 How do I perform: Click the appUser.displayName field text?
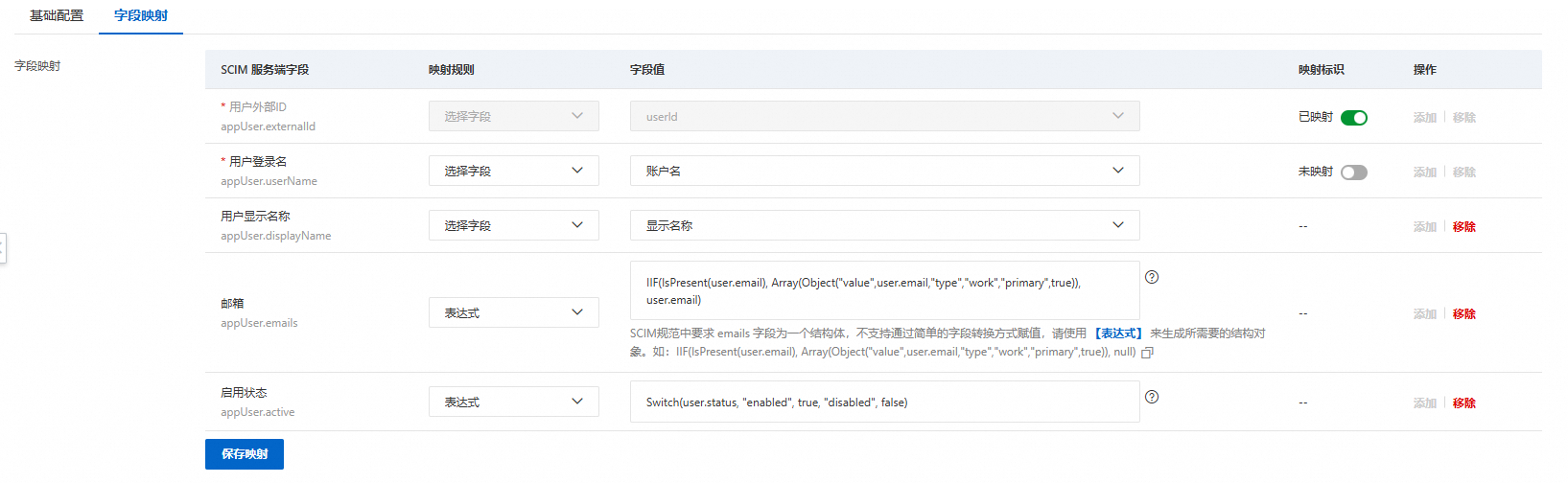coord(276,236)
